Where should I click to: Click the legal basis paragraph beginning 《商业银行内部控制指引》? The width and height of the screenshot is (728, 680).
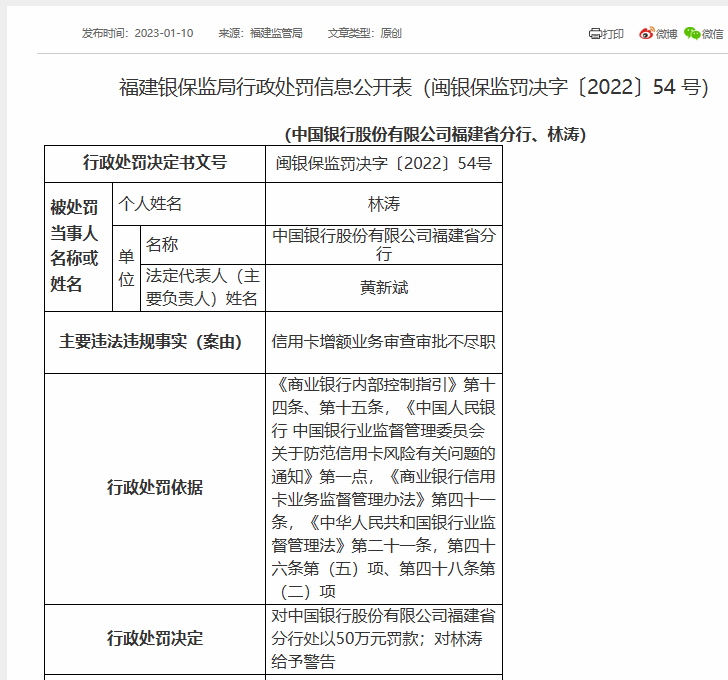(384, 488)
